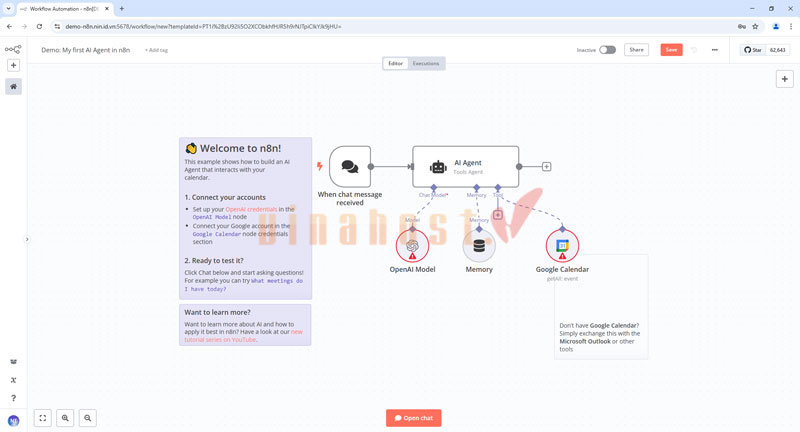Open the templates icon in the sidebar
Viewport: 800px width, 432px height.
click(13, 362)
